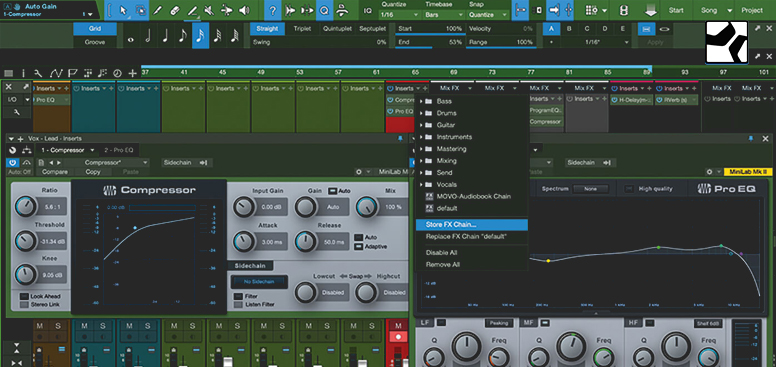776x367 pixels.
Task: Choose the eighth note grid value
Action: click(183, 36)
